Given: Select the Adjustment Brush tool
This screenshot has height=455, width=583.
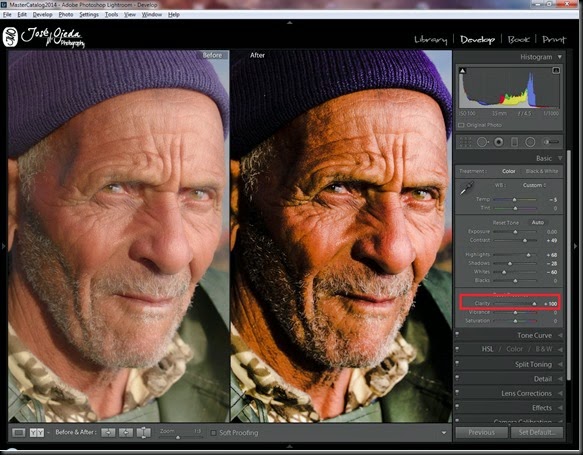Looking at the screenshot, I should 551,142.
